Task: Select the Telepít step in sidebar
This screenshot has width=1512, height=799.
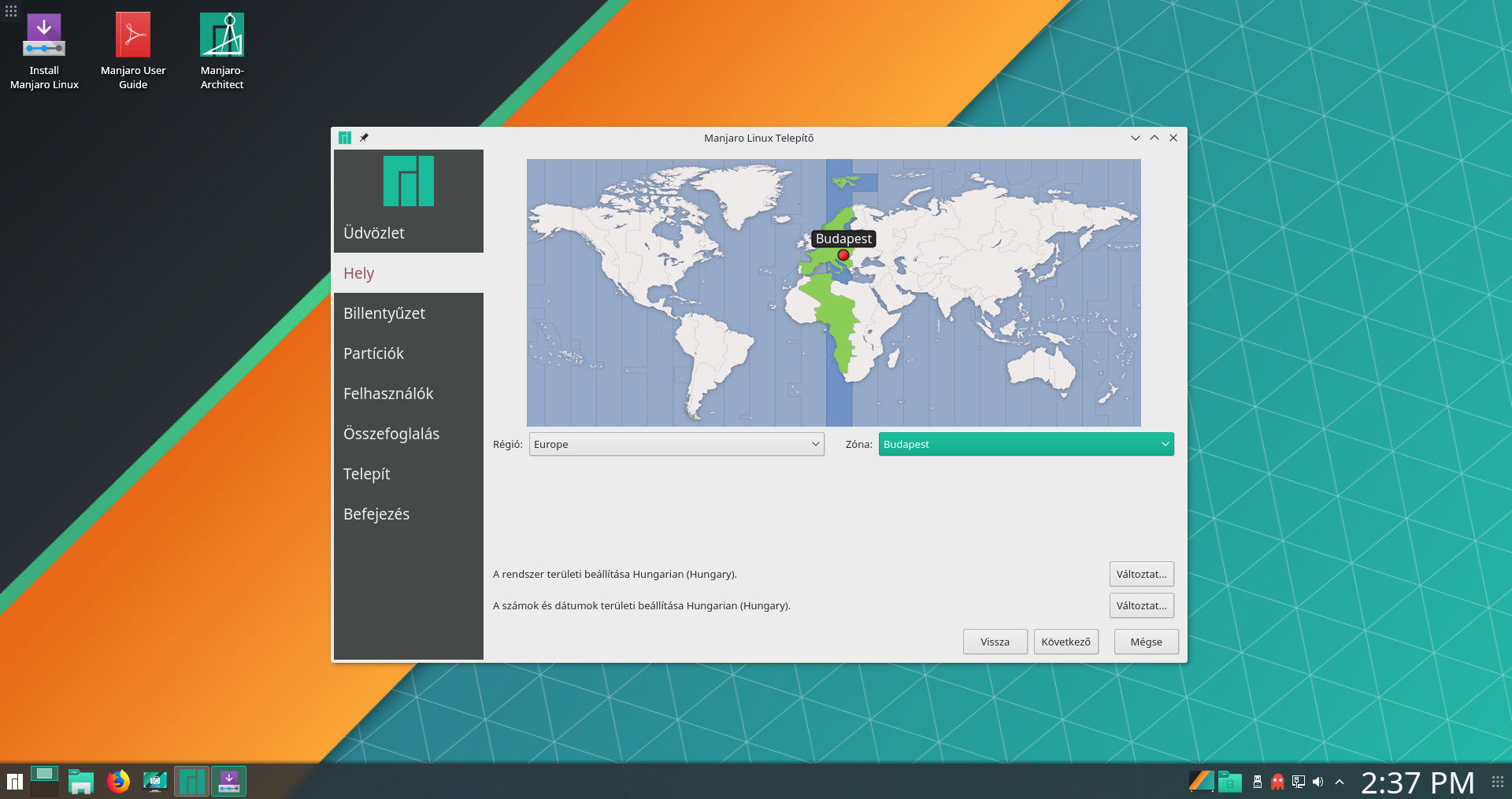Action: click(x=409, y=474)
